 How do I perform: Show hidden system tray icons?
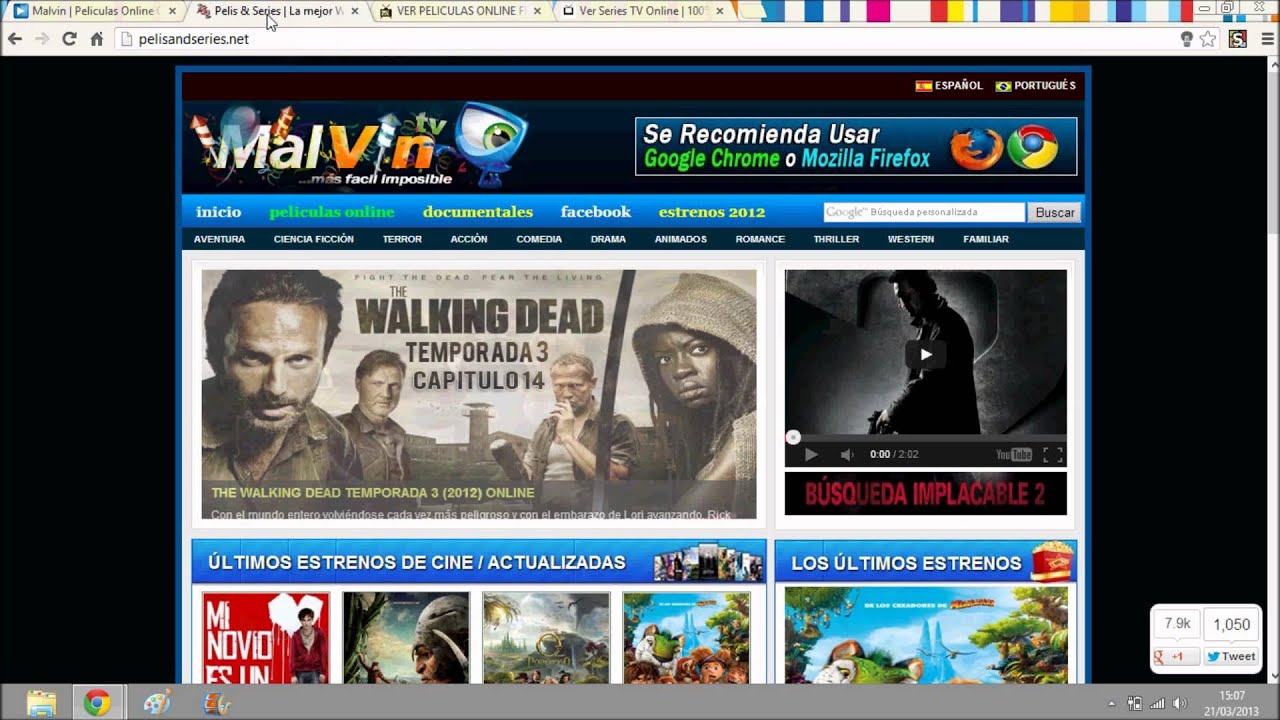[x=1112, y=703]
